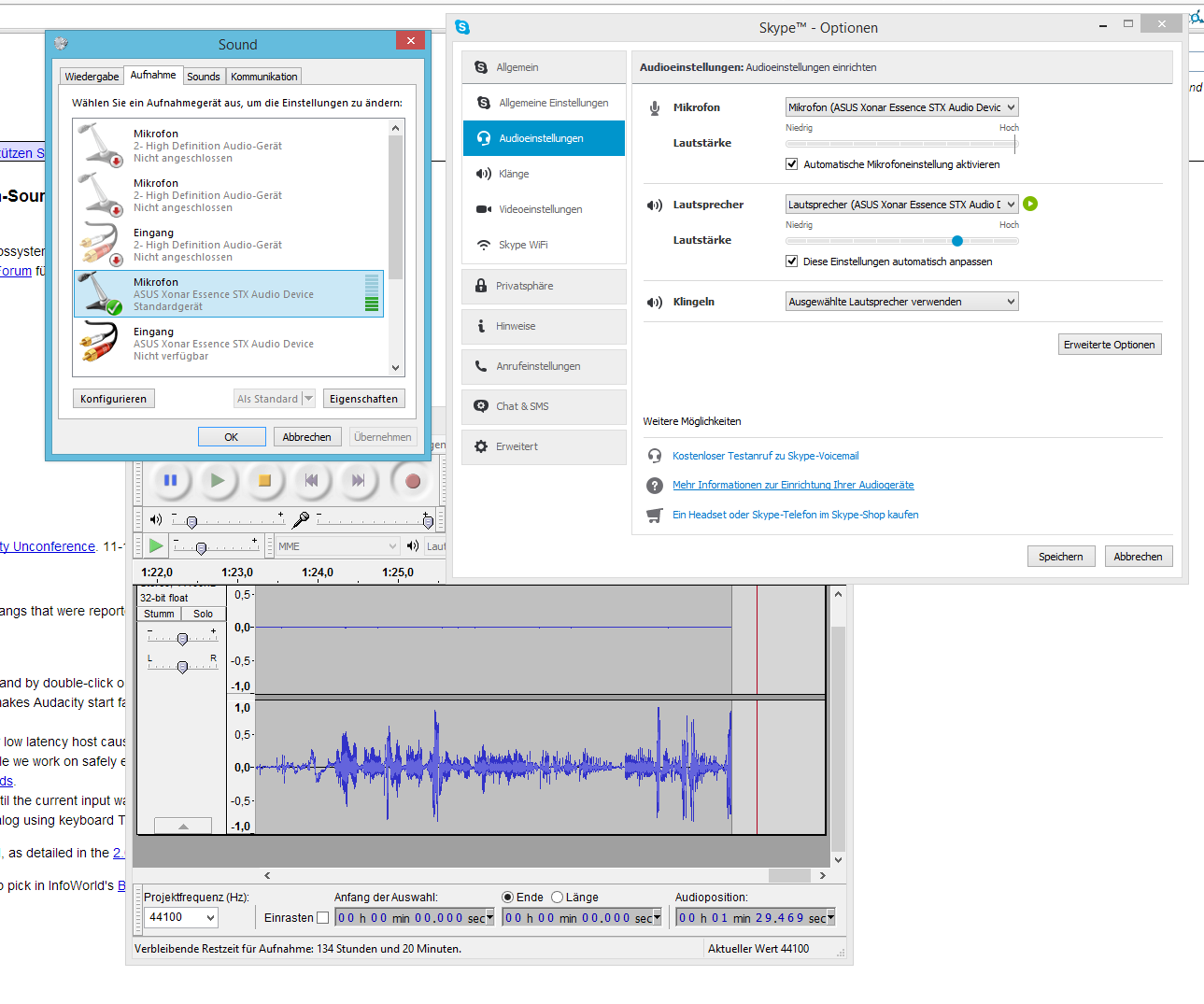Screen dimensions: 1204x1004
Task: Open Audioposition time format dropdown
Action: tap(830, 918)
